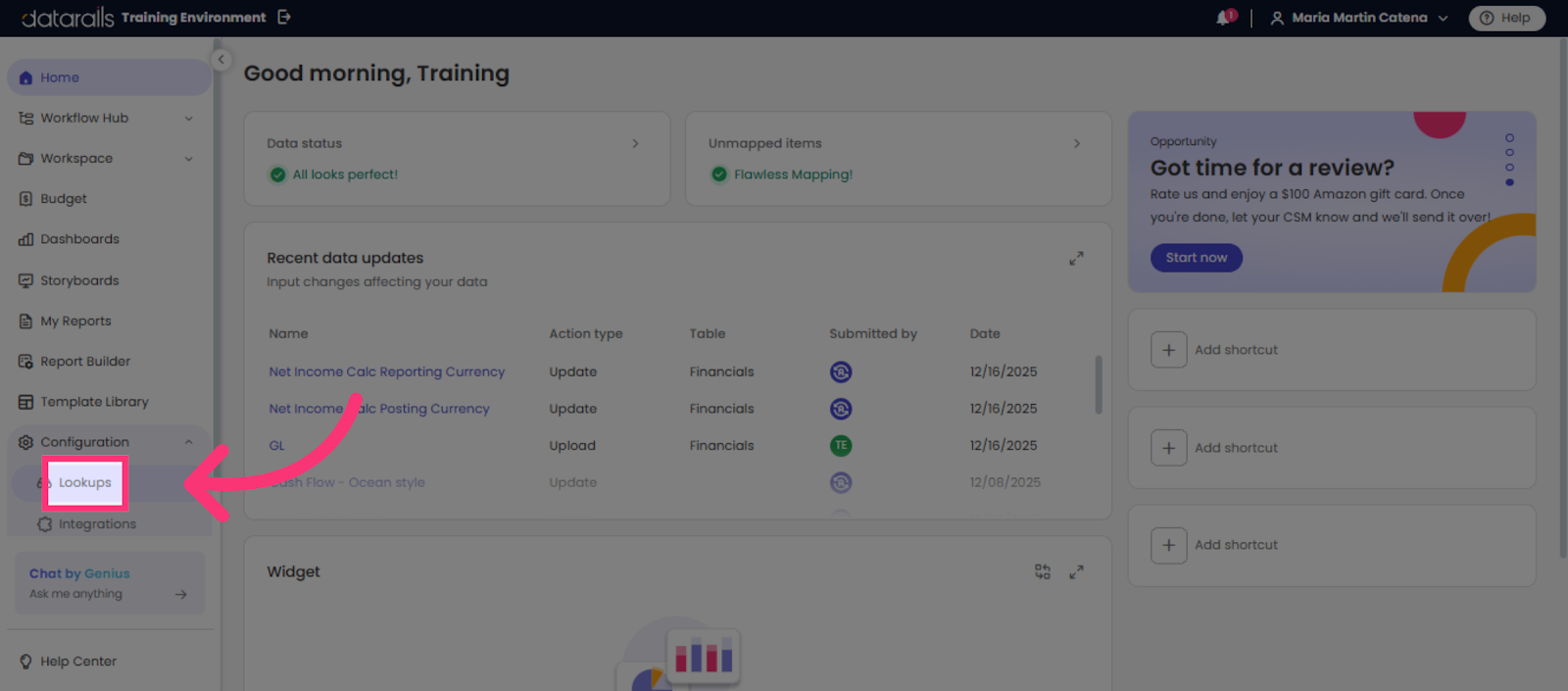Click the Dashboards chart icon
This screenshot has width=1568, height=691.
point(25,239)
